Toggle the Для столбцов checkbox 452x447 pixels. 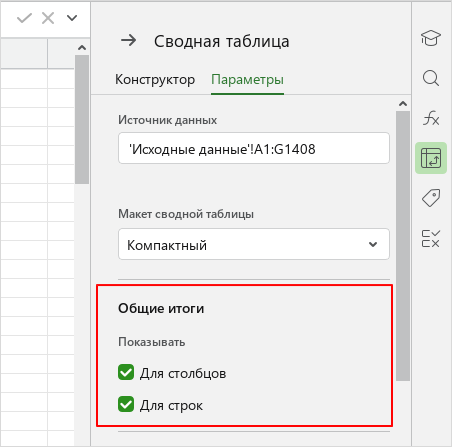[126, 372]
